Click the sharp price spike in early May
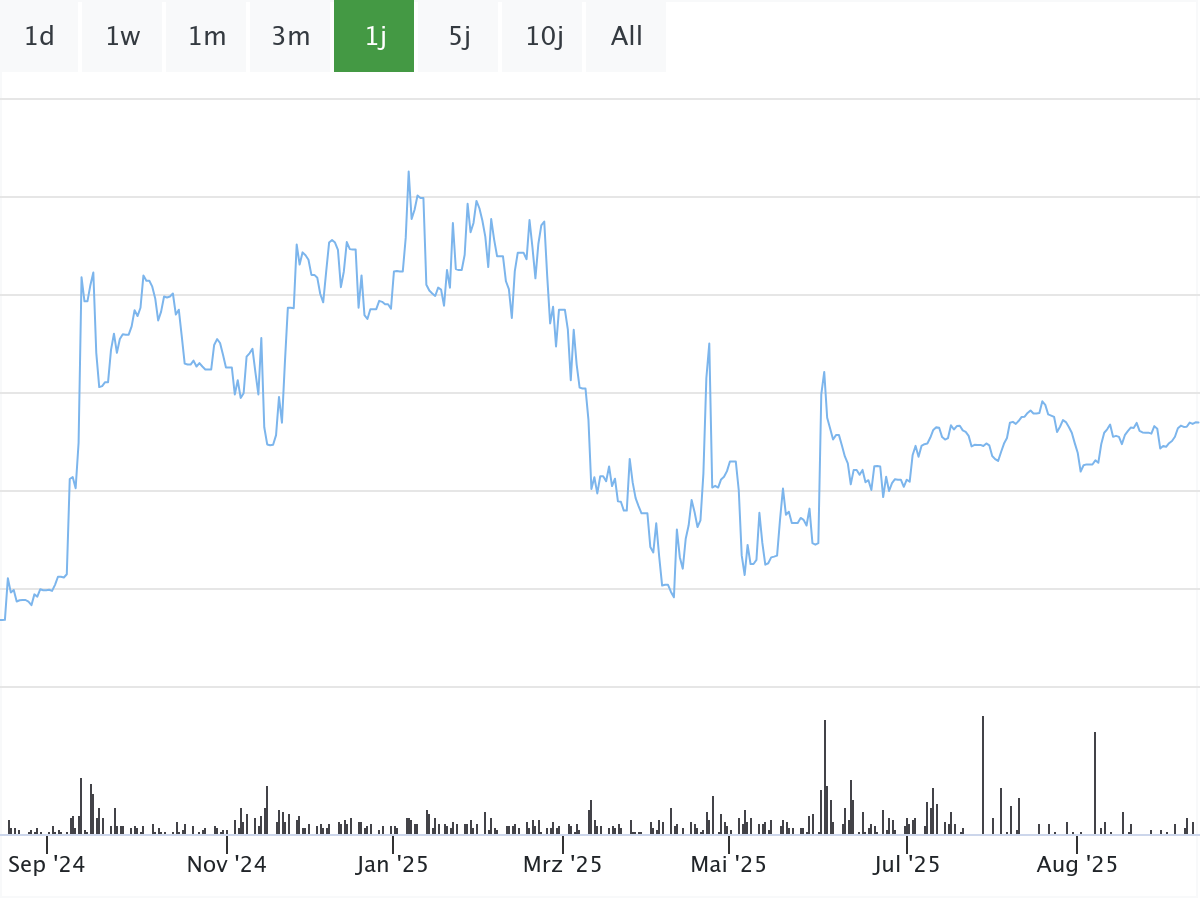The height and width of the screenshot is (900, 1200). click(x=709, y=344)
